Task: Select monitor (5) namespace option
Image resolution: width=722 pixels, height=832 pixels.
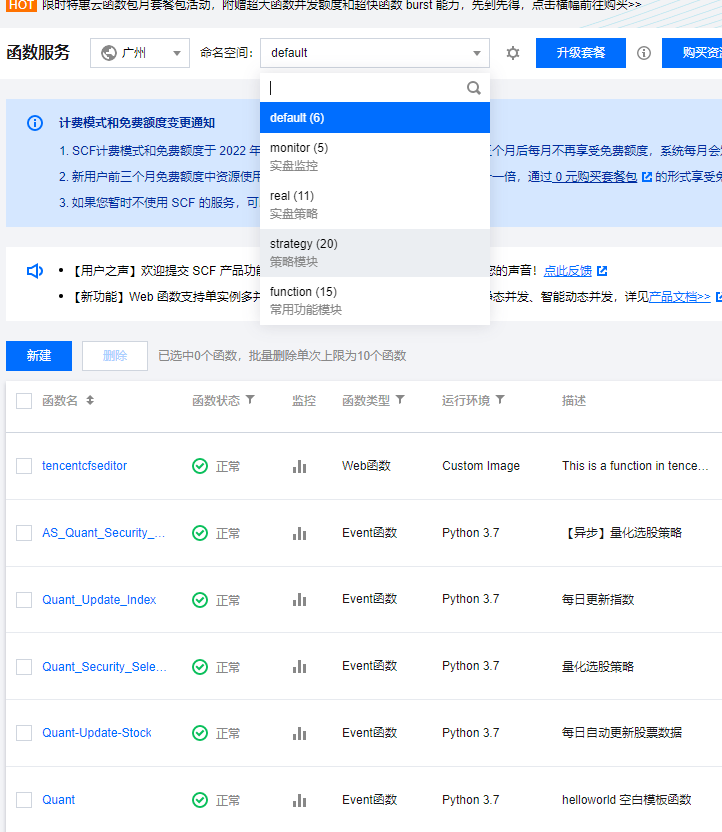Action: [x=375, y=156]
